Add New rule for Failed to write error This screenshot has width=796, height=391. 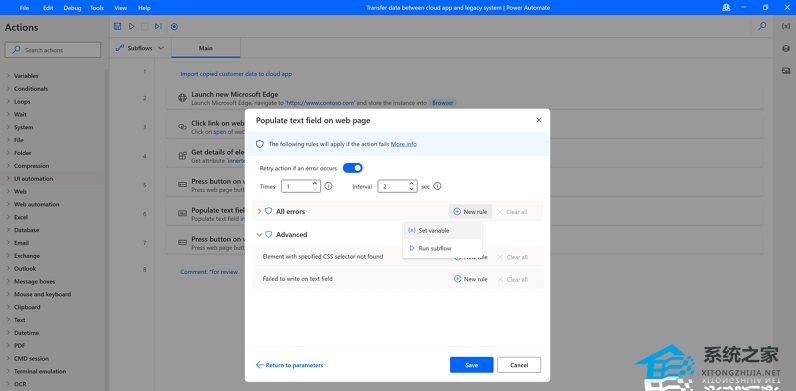[470, 279]
